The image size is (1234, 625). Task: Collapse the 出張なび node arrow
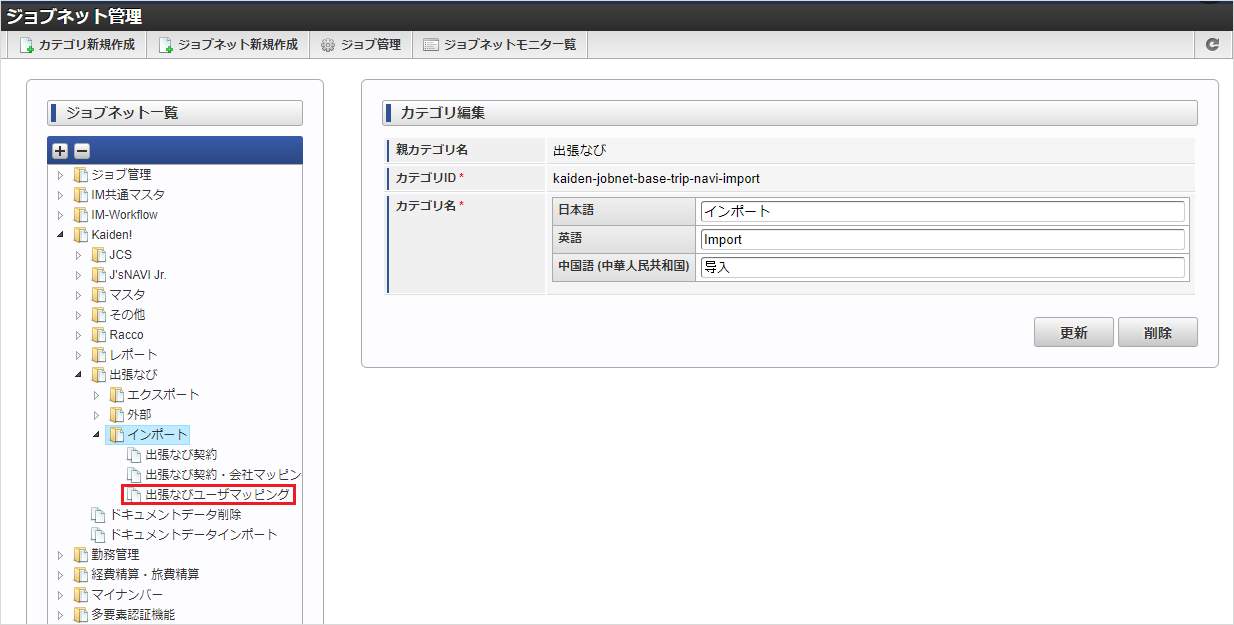click(78, 375)
